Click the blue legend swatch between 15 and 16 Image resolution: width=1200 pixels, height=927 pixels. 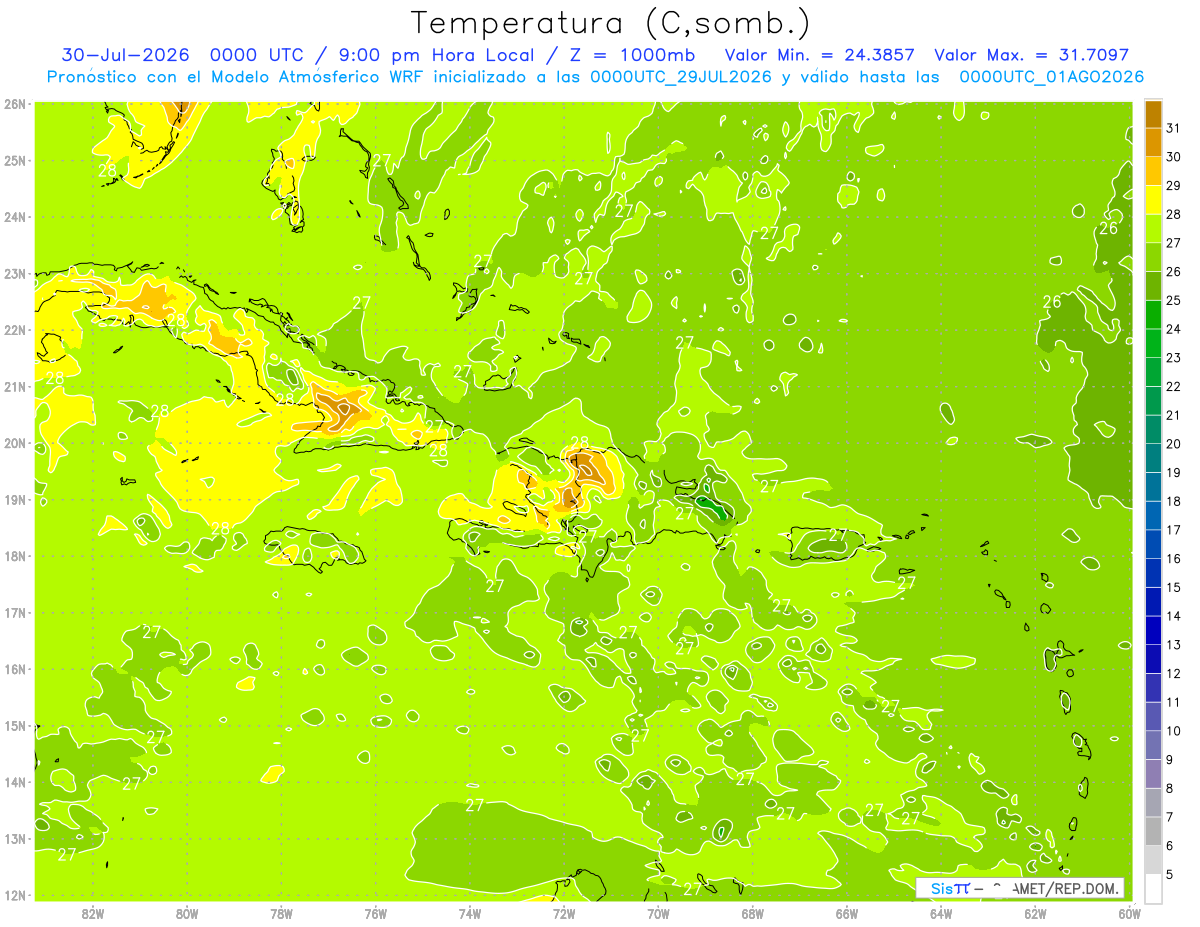pos(1153,573)
